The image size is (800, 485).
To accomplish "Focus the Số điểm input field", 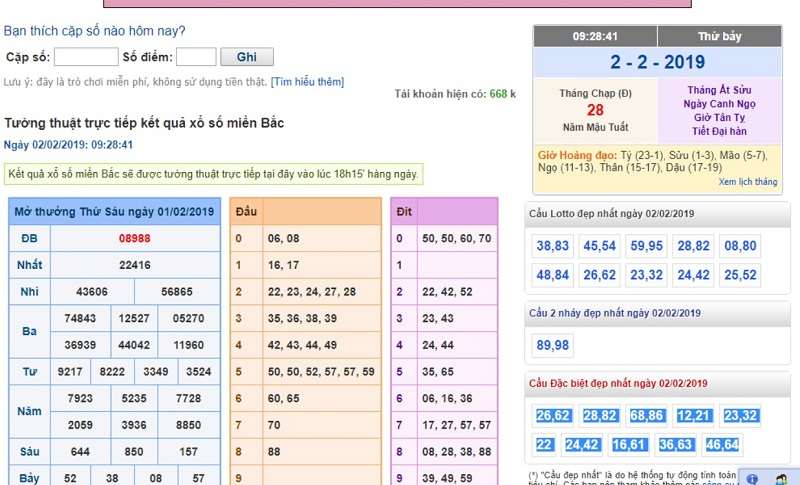I will (x=196, y=57).
